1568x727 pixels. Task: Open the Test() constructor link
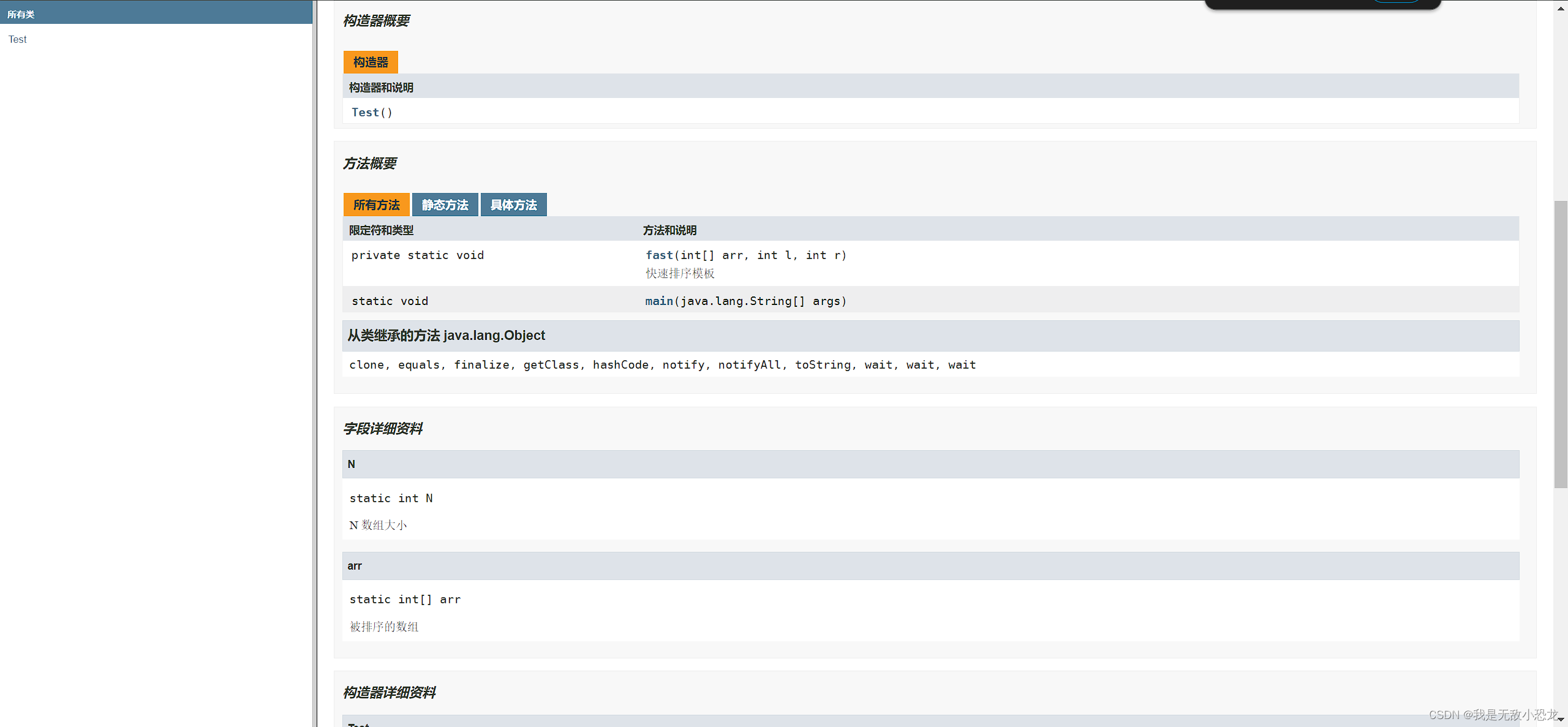click(365, 112)
